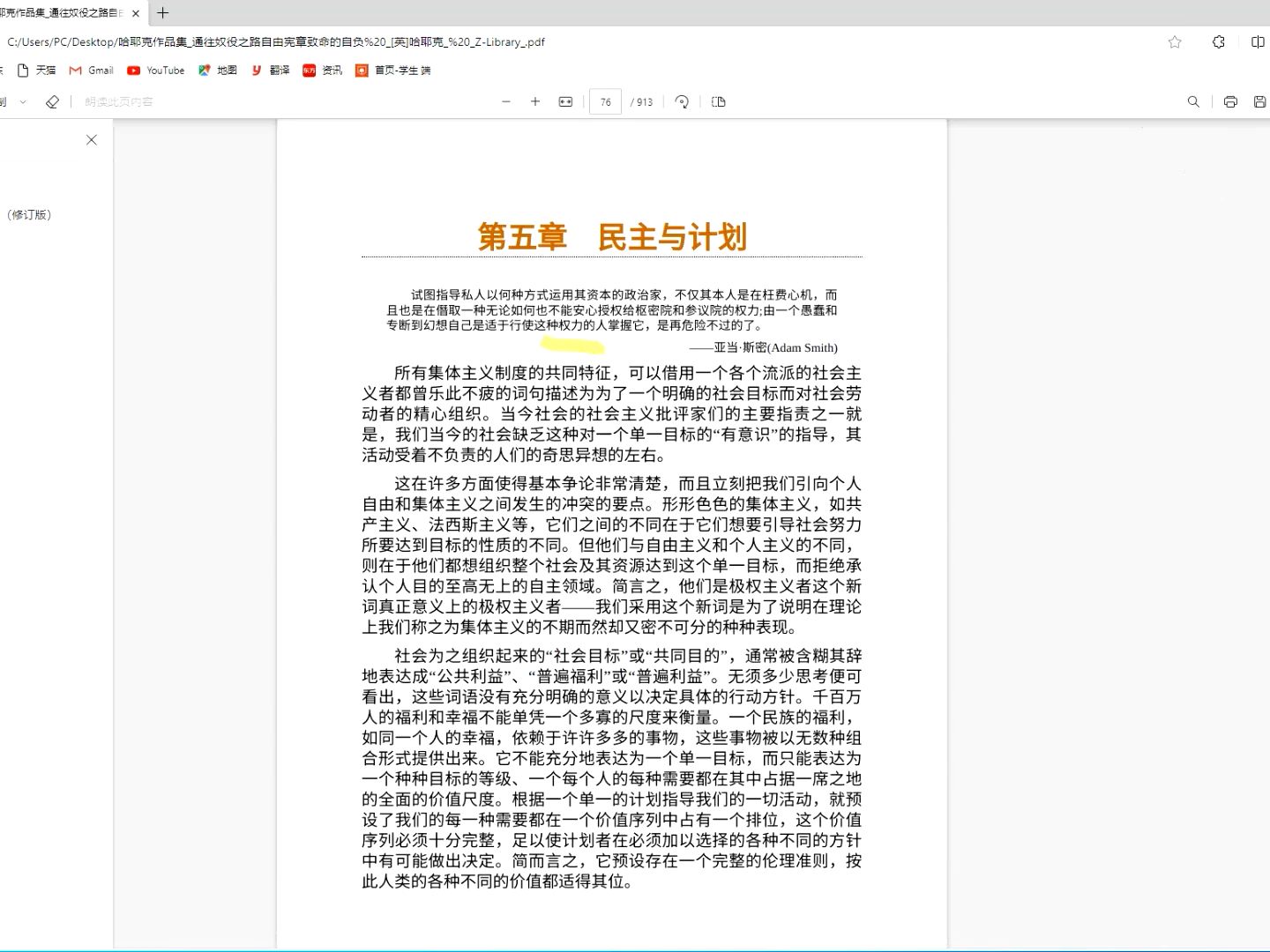This screenshot has height=952, width=1270.
Task: Click the yellow highlight mark under the quote
Action: (572, 344)
